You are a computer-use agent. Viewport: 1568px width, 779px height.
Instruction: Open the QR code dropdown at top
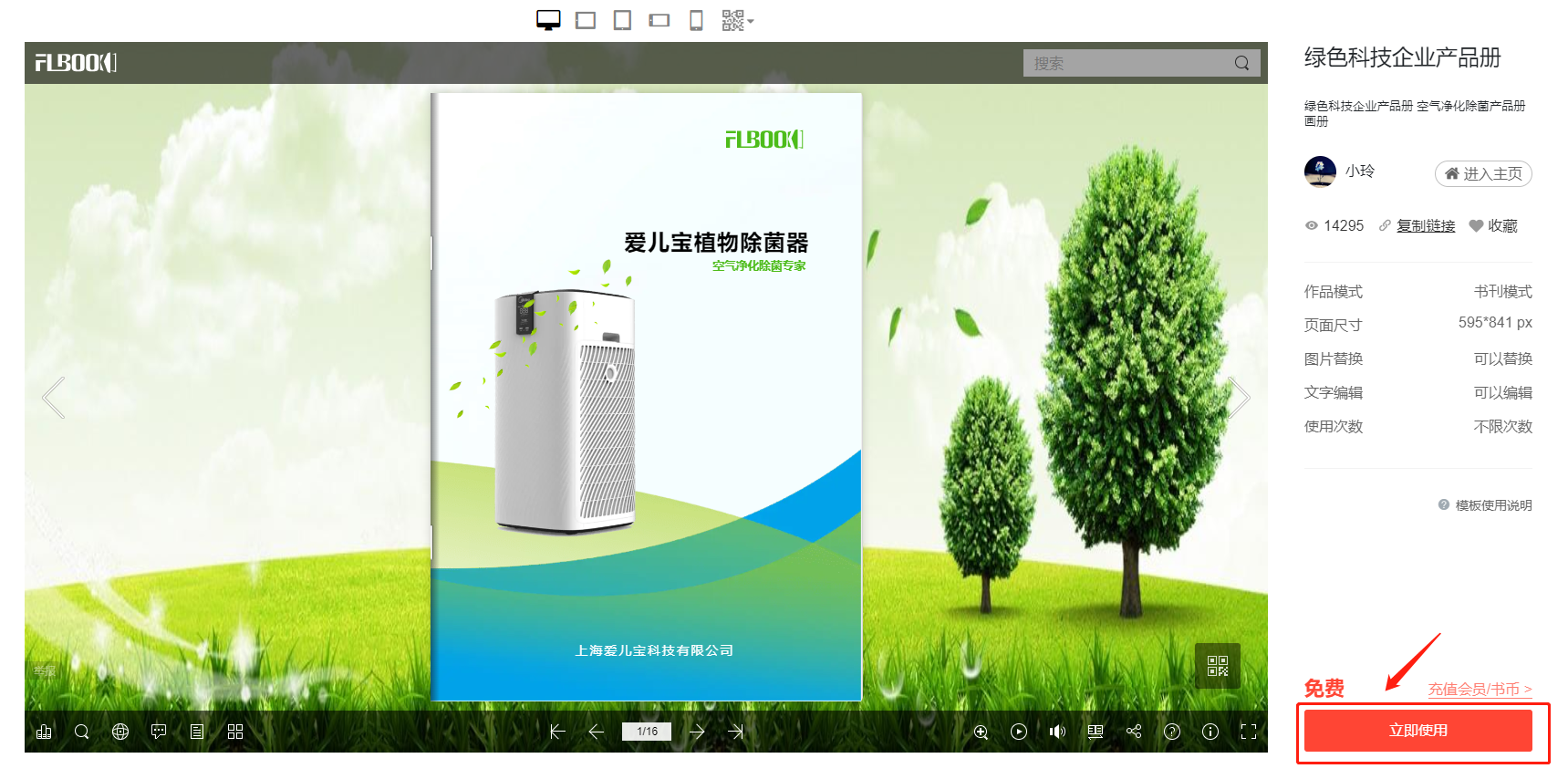737,20
